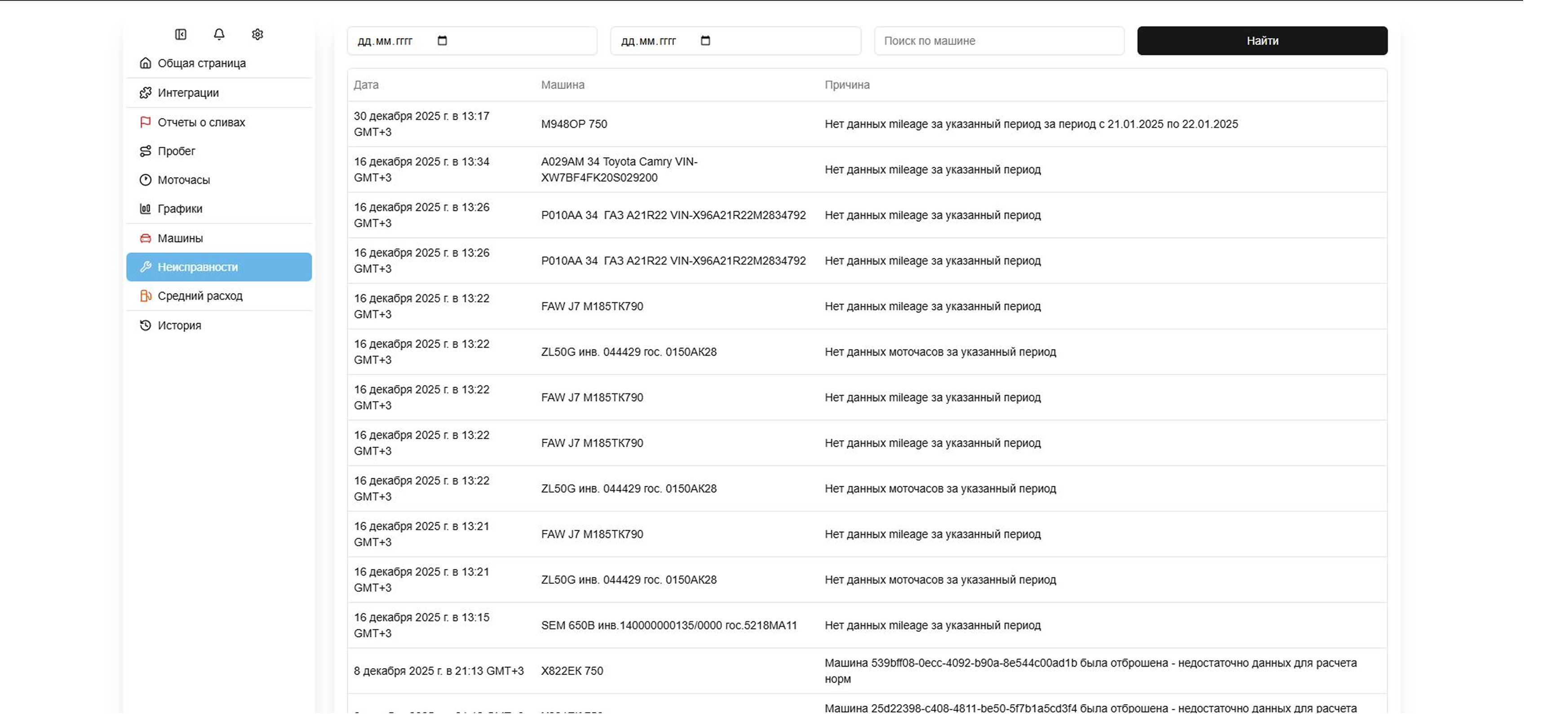Click the puzzle icon next to Интеграции
This screenshot has width=1568, height=714.
146,93
